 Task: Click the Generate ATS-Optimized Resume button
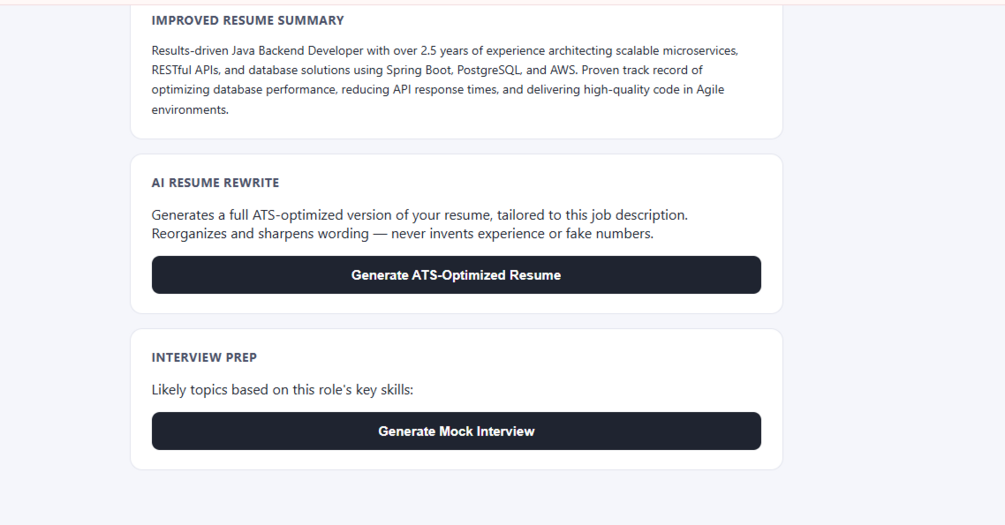click(x=456, y=275)
